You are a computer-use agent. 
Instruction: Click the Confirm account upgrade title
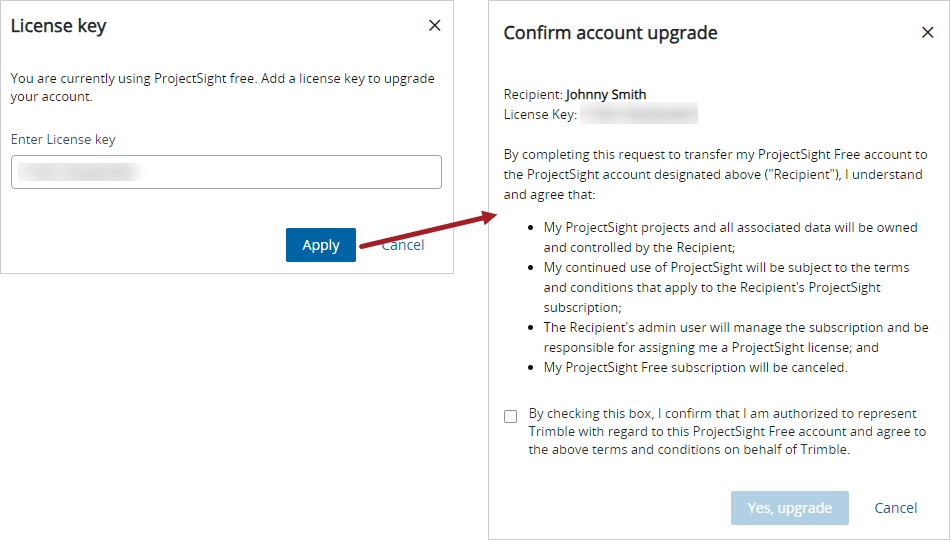[610, 33]
